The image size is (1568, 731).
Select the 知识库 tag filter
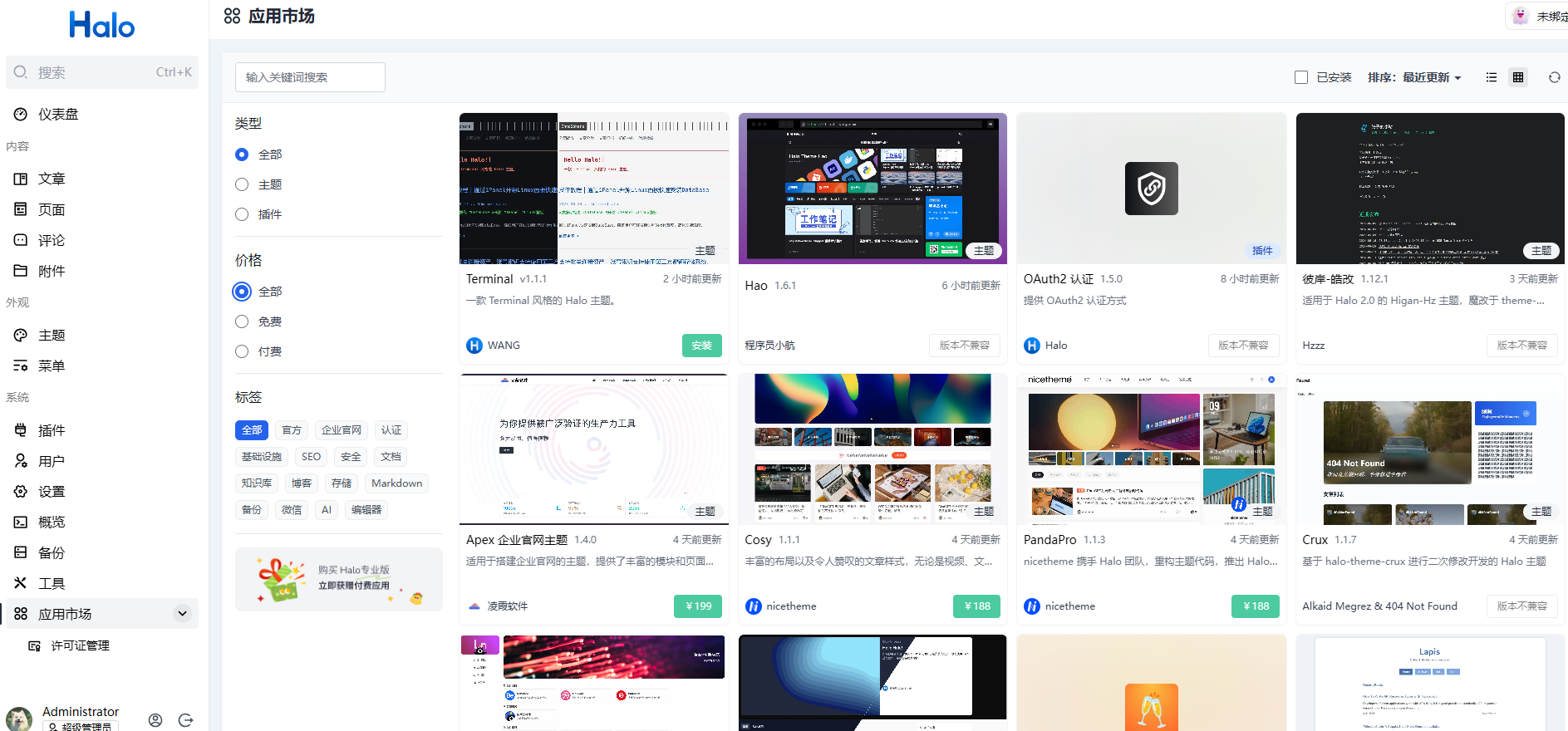257,483
